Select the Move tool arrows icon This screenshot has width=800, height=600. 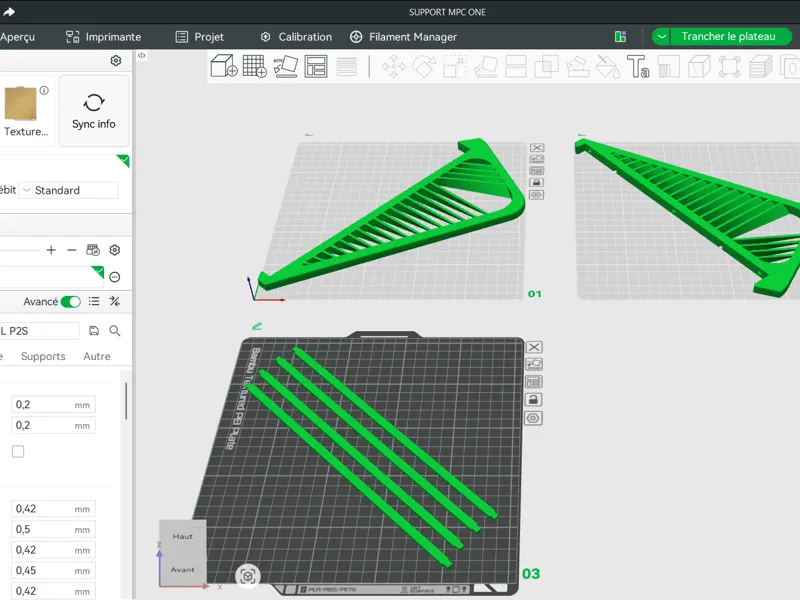[x=393, y=67]
